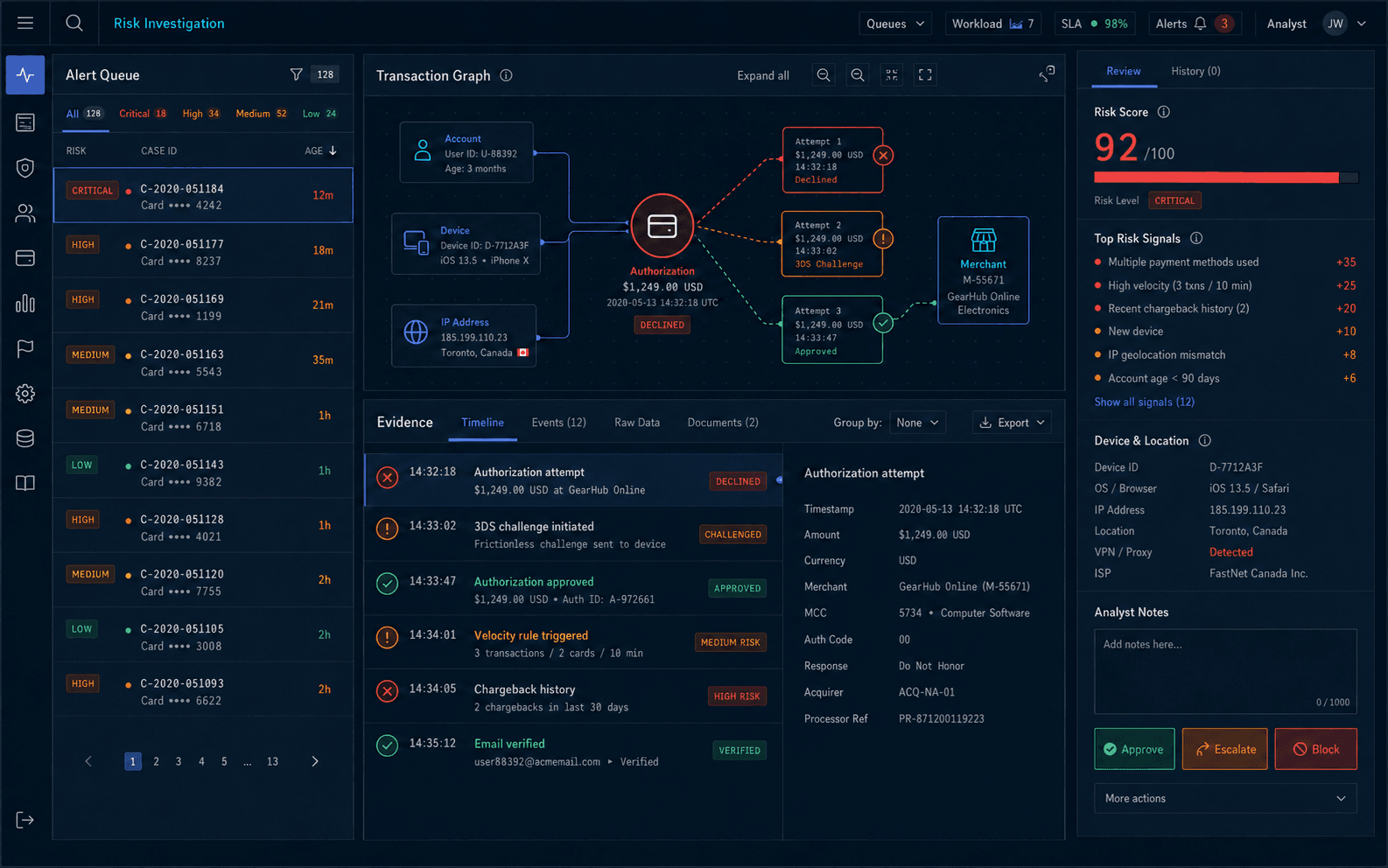Click the Escalate button
Image resolution: width=1388 pixels, height=868 pixels.
click(1225, 749)
